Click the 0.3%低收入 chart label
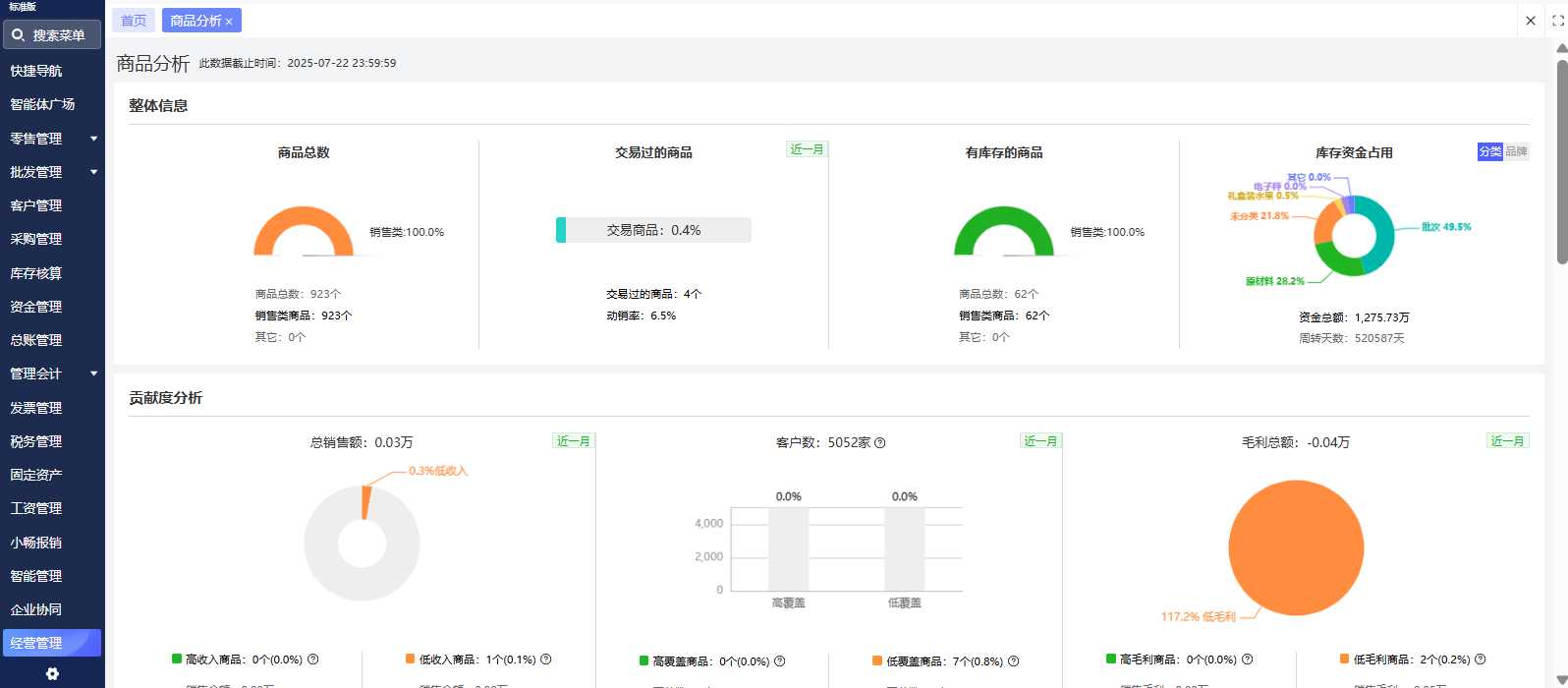1568x688 pixels. [438, 471]
